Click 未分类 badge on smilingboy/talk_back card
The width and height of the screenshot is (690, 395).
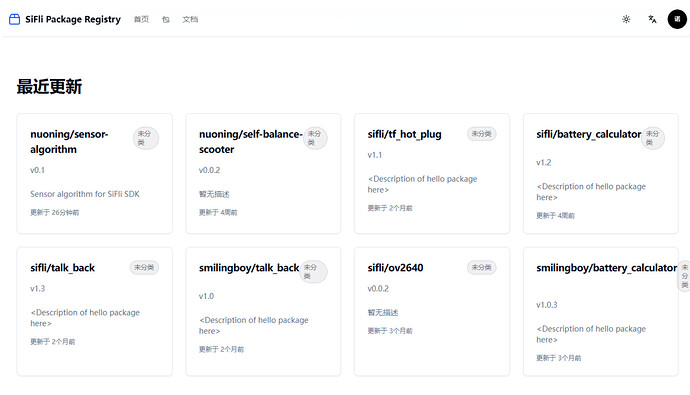point(313,272)
